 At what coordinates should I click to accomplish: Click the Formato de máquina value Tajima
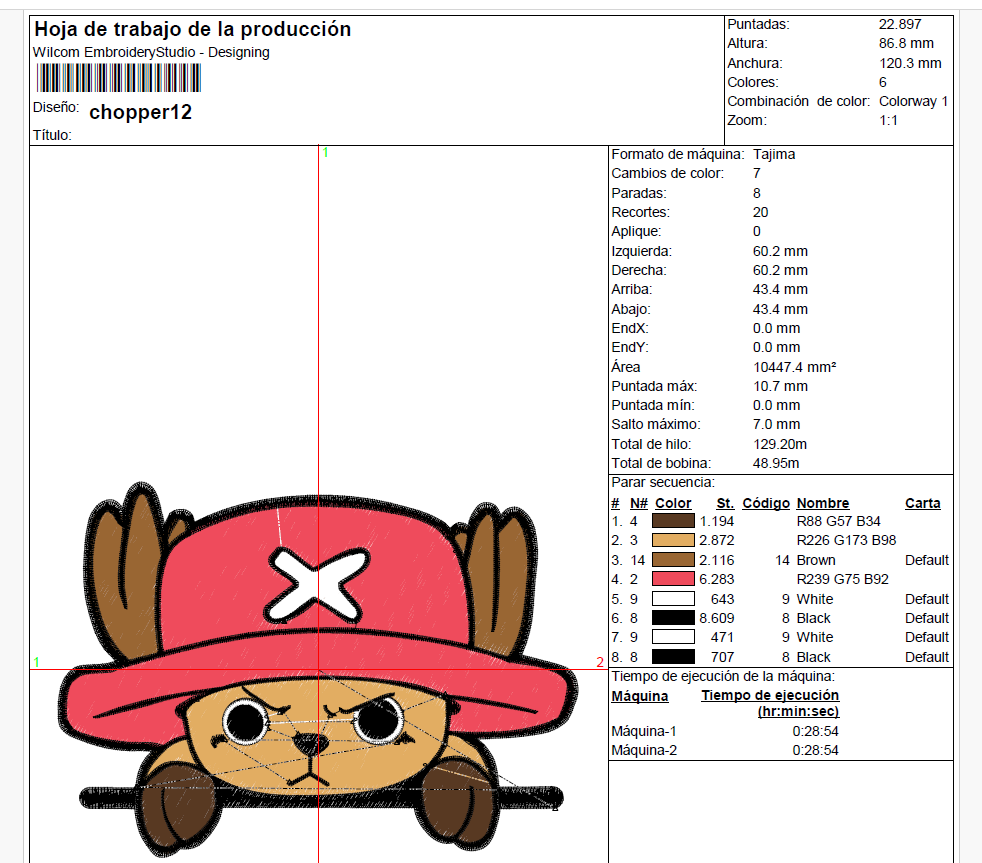[774, 154]
